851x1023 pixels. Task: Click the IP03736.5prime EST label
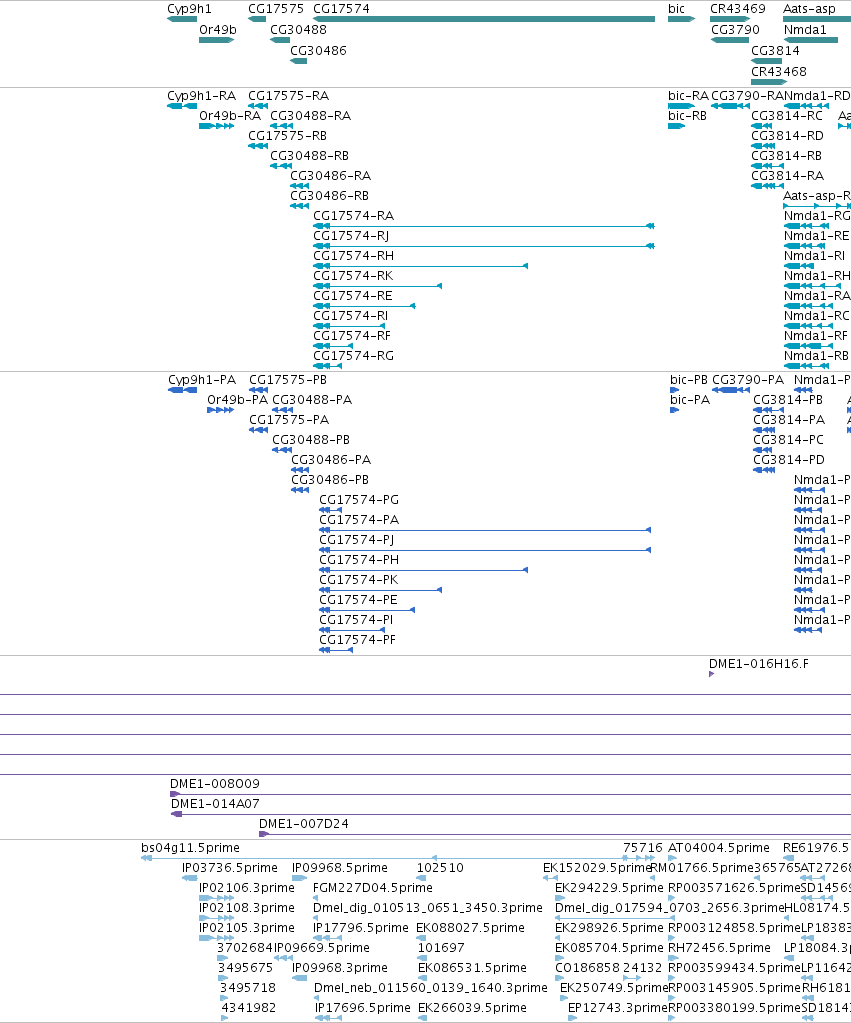(x=230, y=868)
